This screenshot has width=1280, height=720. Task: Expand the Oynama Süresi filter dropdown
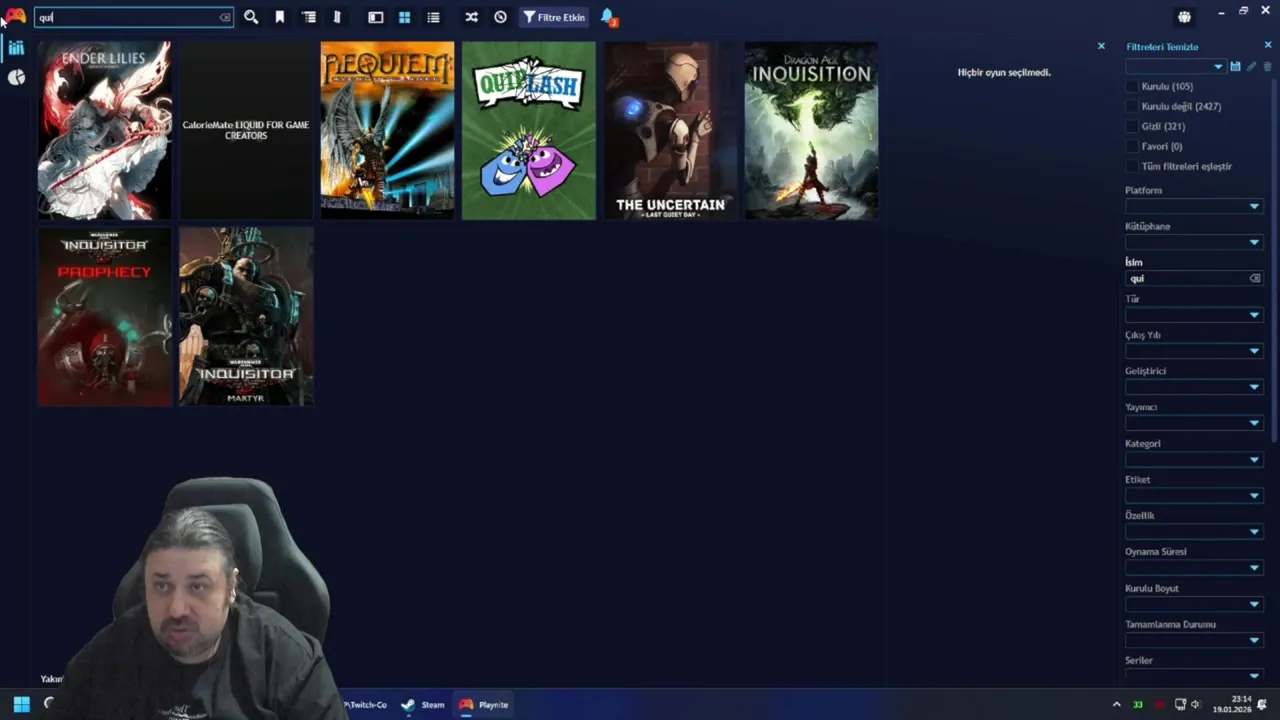pyautogui.click(x=1194, y=567)
